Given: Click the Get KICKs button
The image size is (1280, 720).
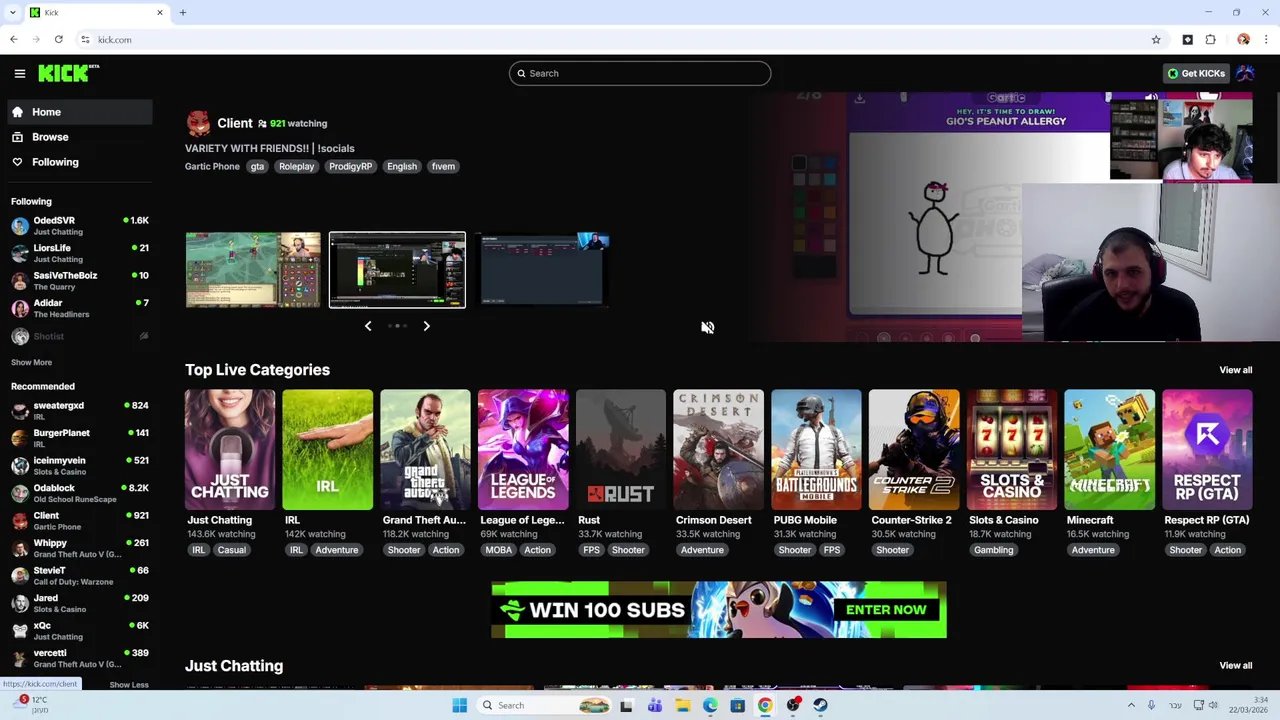Looking at the screenshot, I should click(x=1196, y=73).
